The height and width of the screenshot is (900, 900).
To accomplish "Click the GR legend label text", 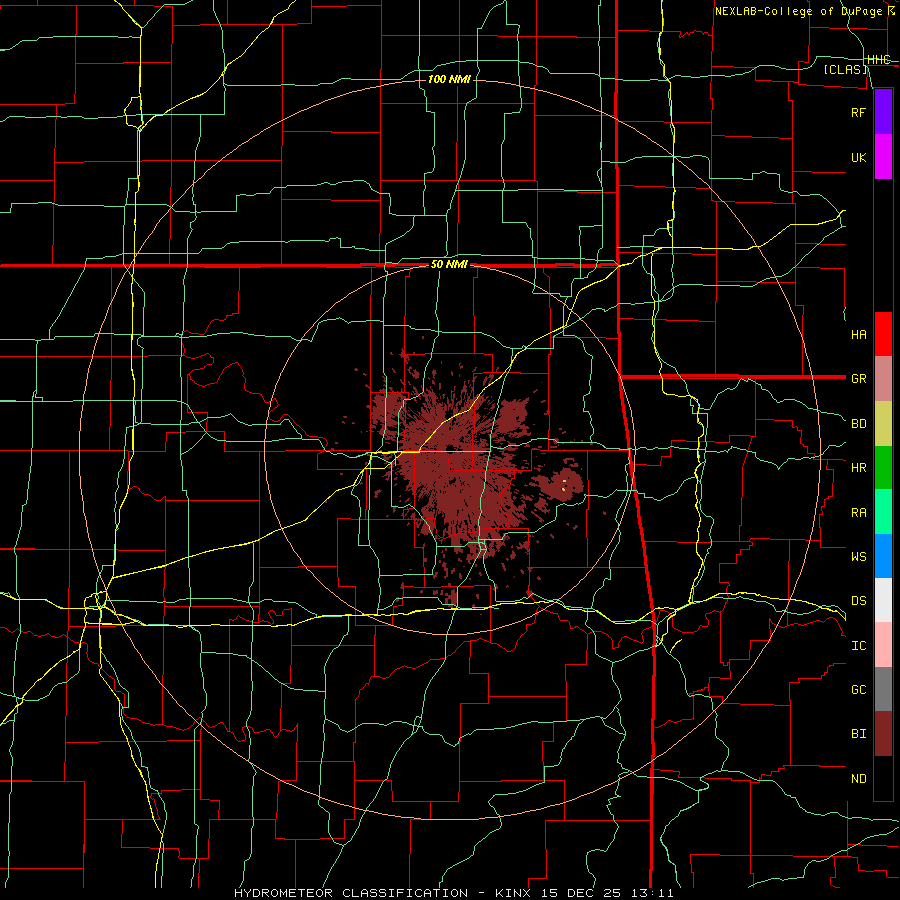I will coord(858,379).
